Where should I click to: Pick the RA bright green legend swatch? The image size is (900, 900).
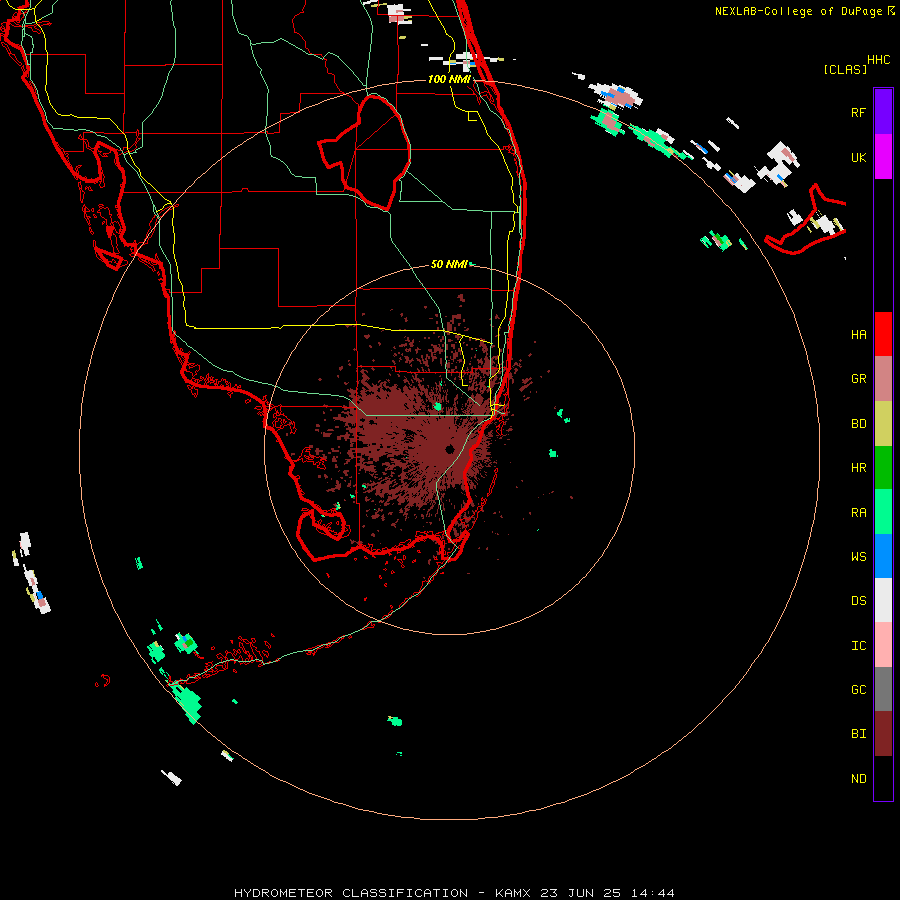[x=883, y=512]
